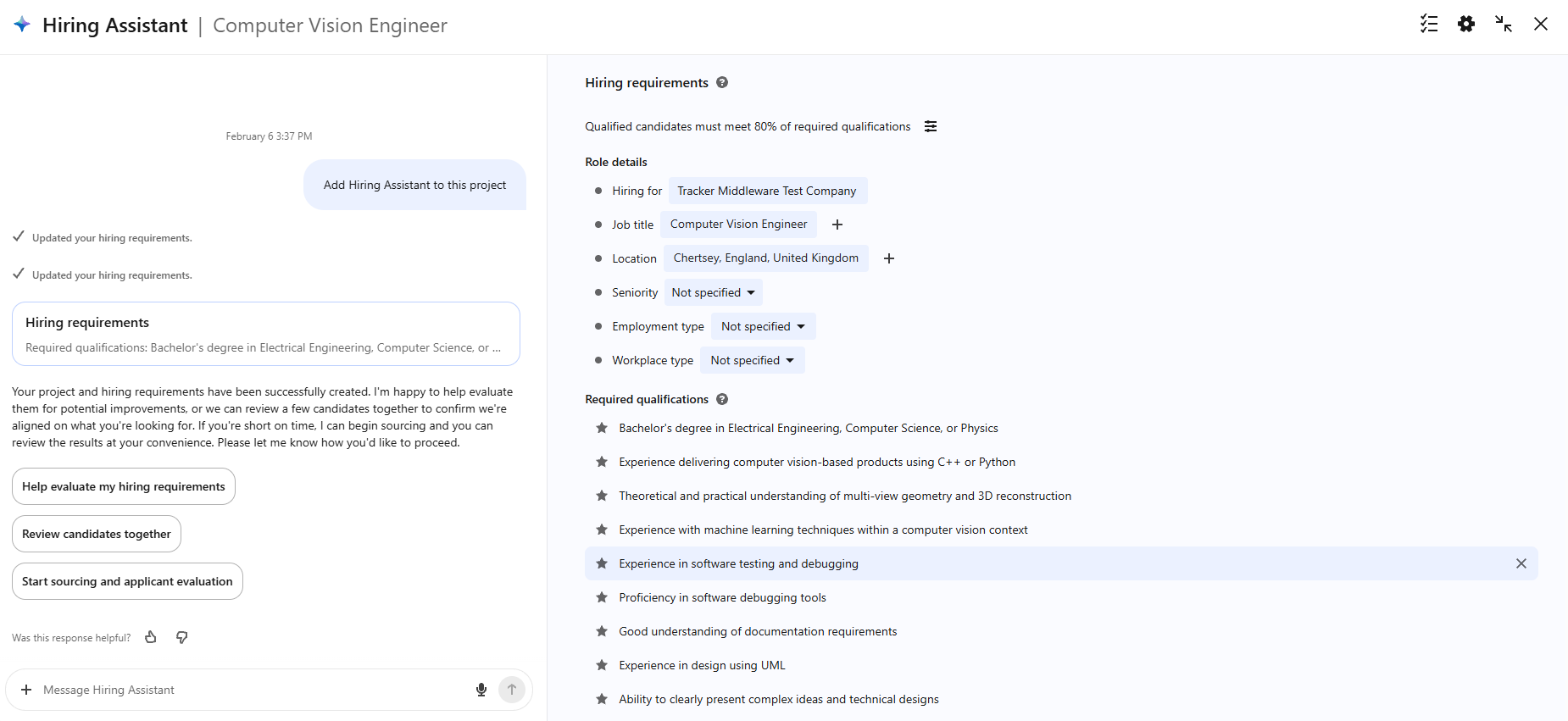Activate the microphone voice input icon
Screen dimensions: 1568x721
coord(481,690)
